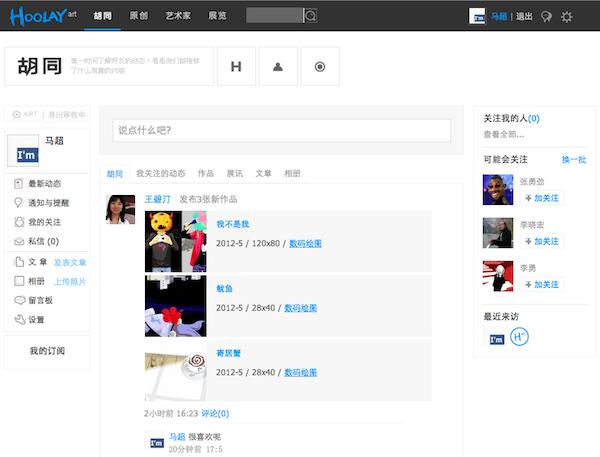Open 张勇劲 suggested user avatar
600x457 pixels.
click(x=498, y=190)
